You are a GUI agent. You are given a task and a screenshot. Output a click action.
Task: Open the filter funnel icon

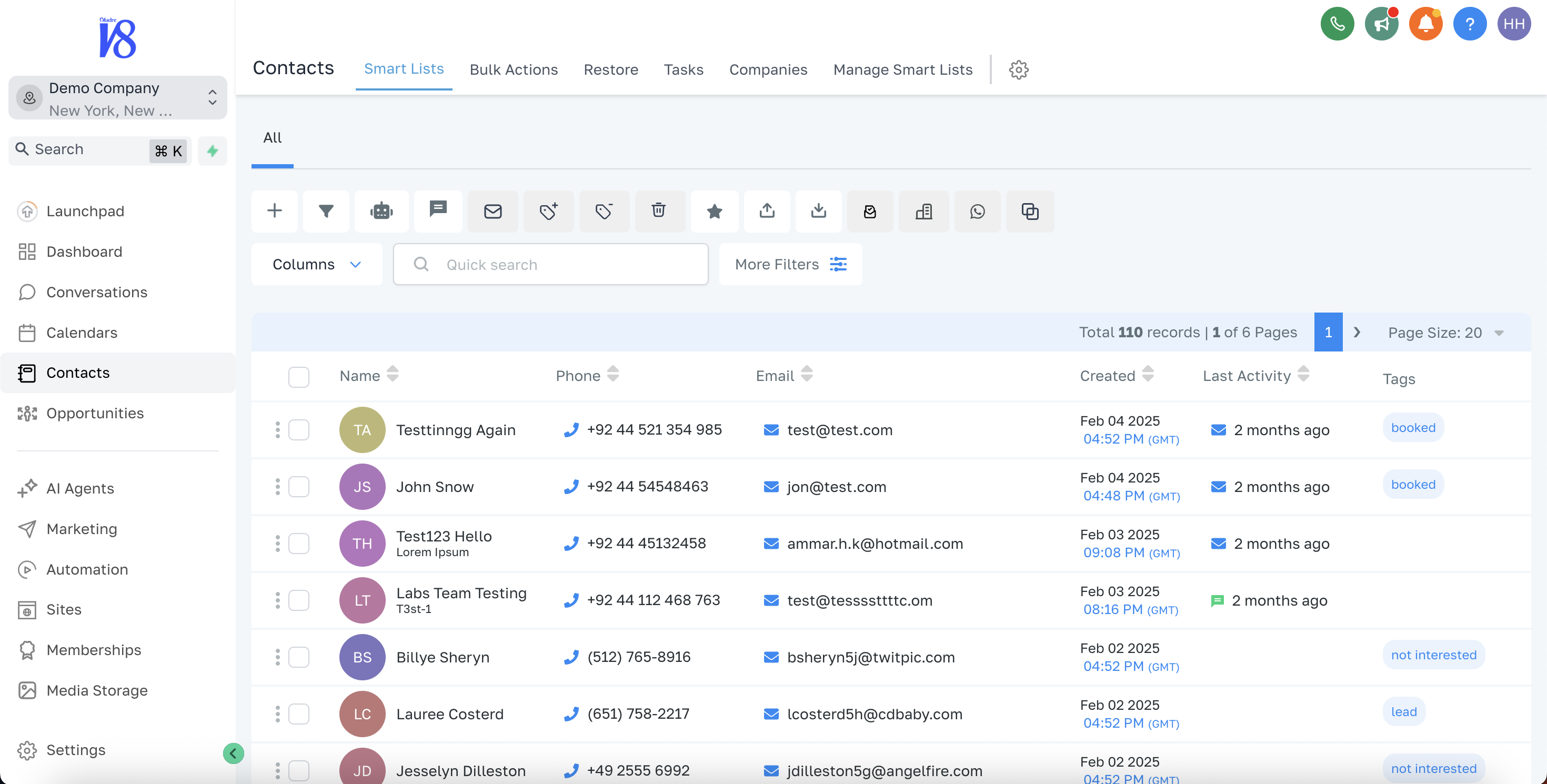point(326,210)
